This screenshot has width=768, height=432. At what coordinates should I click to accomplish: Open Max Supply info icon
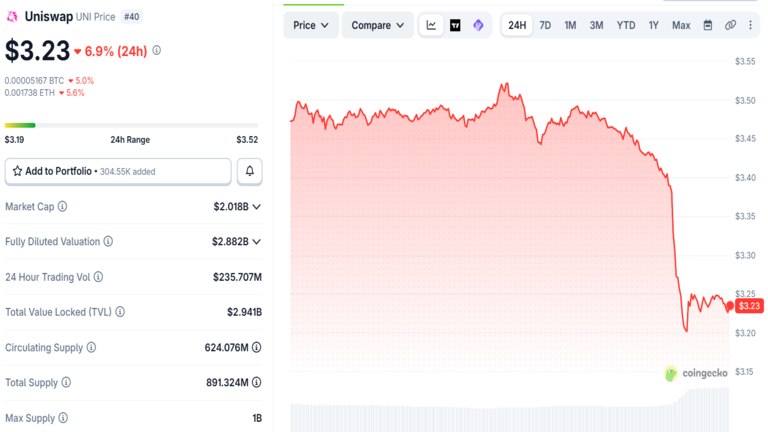coord(63,418)
